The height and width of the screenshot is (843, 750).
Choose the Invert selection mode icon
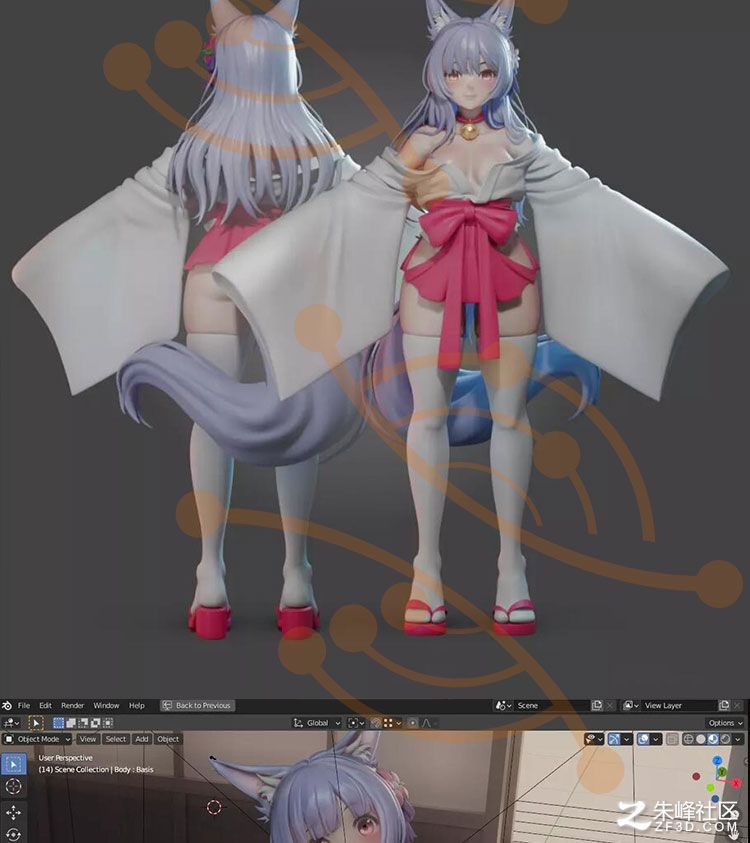[x=96, y=723]
